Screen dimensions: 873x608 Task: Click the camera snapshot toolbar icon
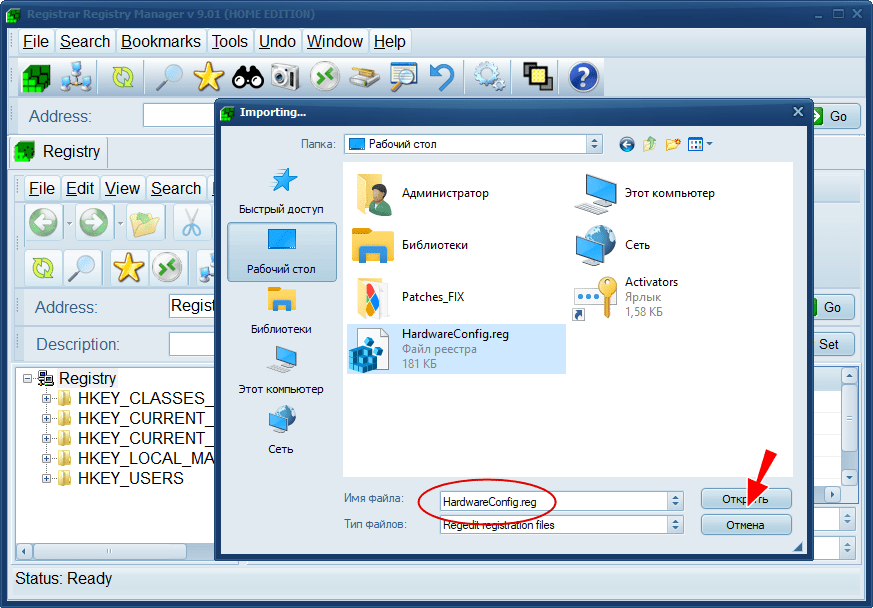[x=286, y=77]
